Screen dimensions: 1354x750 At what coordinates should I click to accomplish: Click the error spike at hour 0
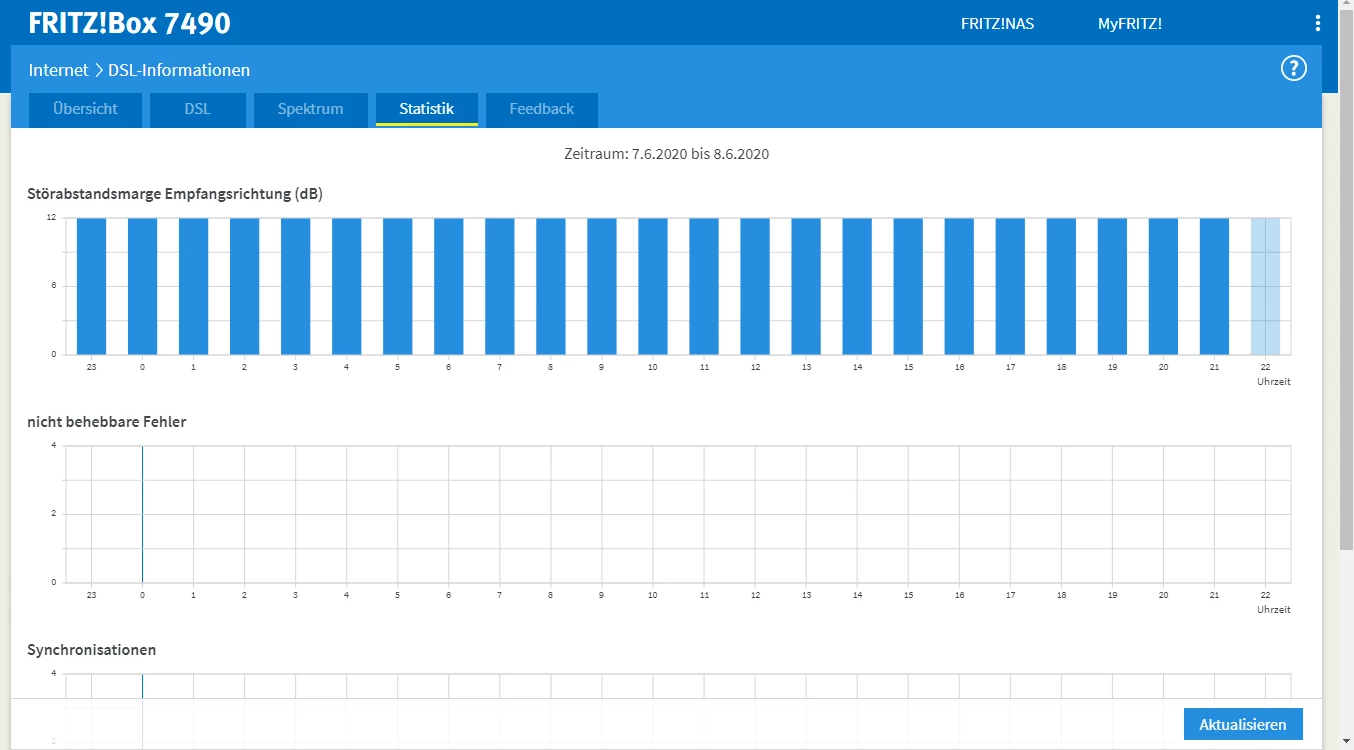pos(142,514)
